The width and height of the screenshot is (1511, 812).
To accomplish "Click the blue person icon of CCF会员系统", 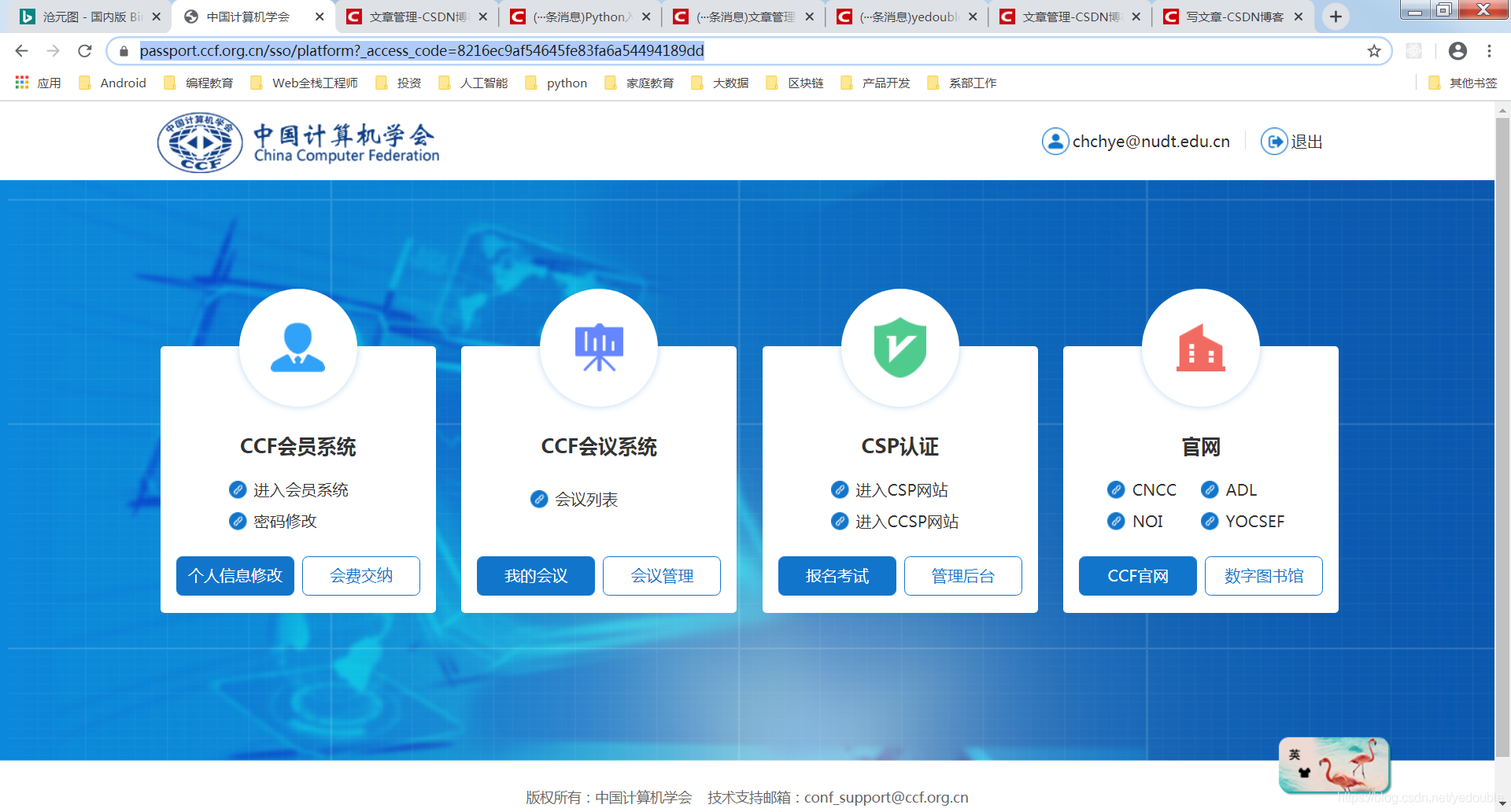I will 297,347.
